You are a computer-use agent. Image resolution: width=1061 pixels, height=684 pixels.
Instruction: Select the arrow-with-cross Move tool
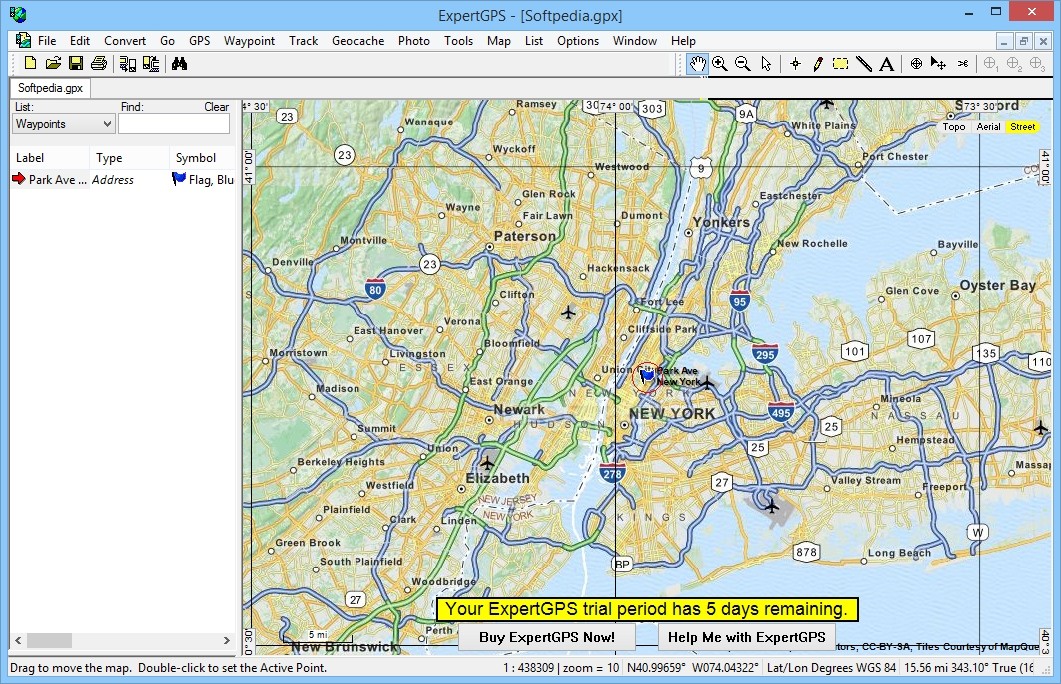pos(938,64)
